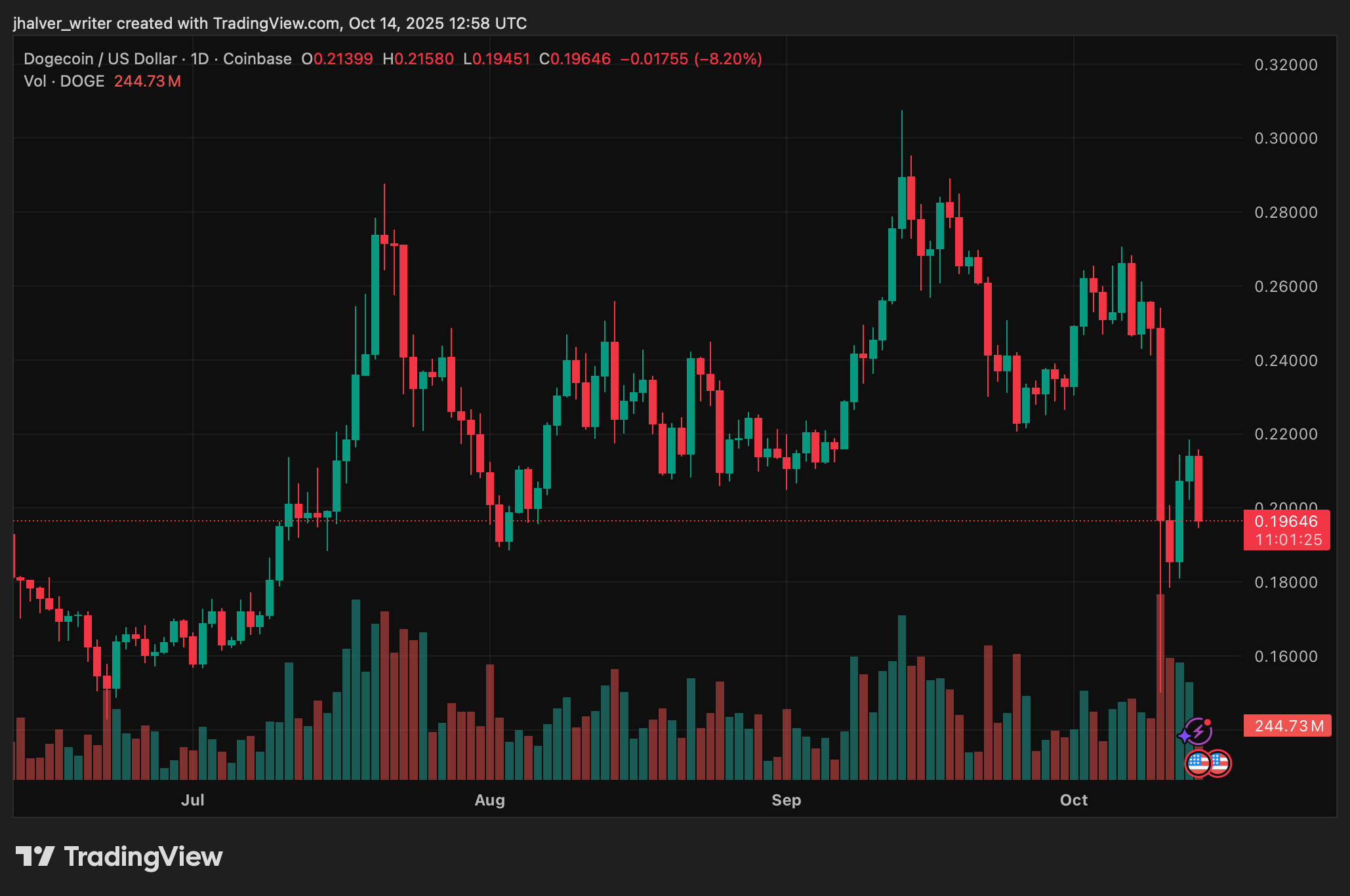Click the -8.20% change value in header
This screenshot has width=1350, height=896.
coord(728,59)
